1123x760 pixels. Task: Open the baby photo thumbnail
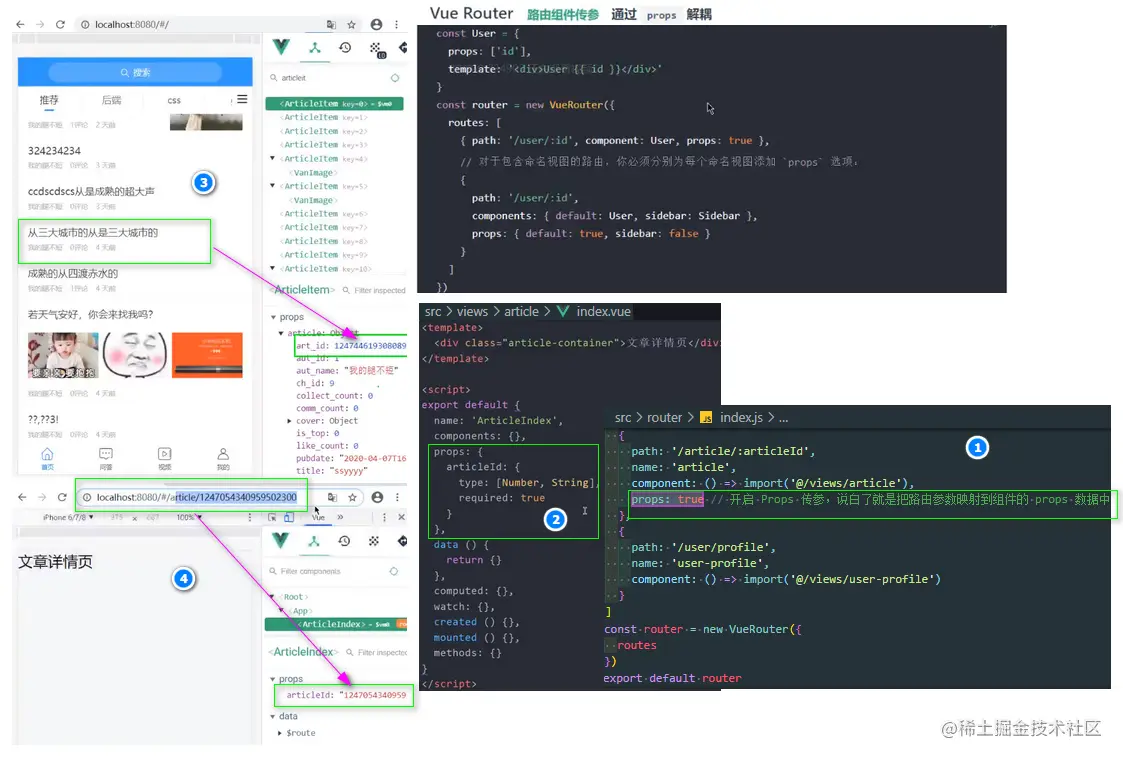tap(63, 355)
